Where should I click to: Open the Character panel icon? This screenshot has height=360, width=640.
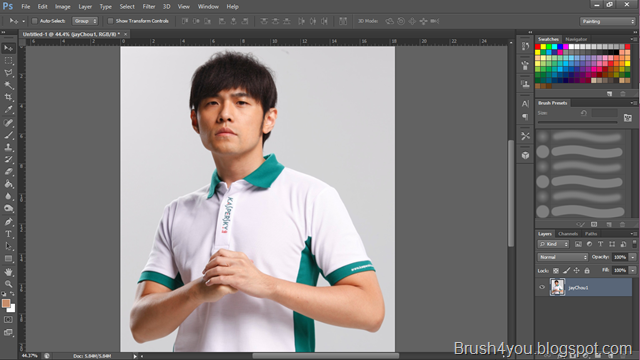525,104
